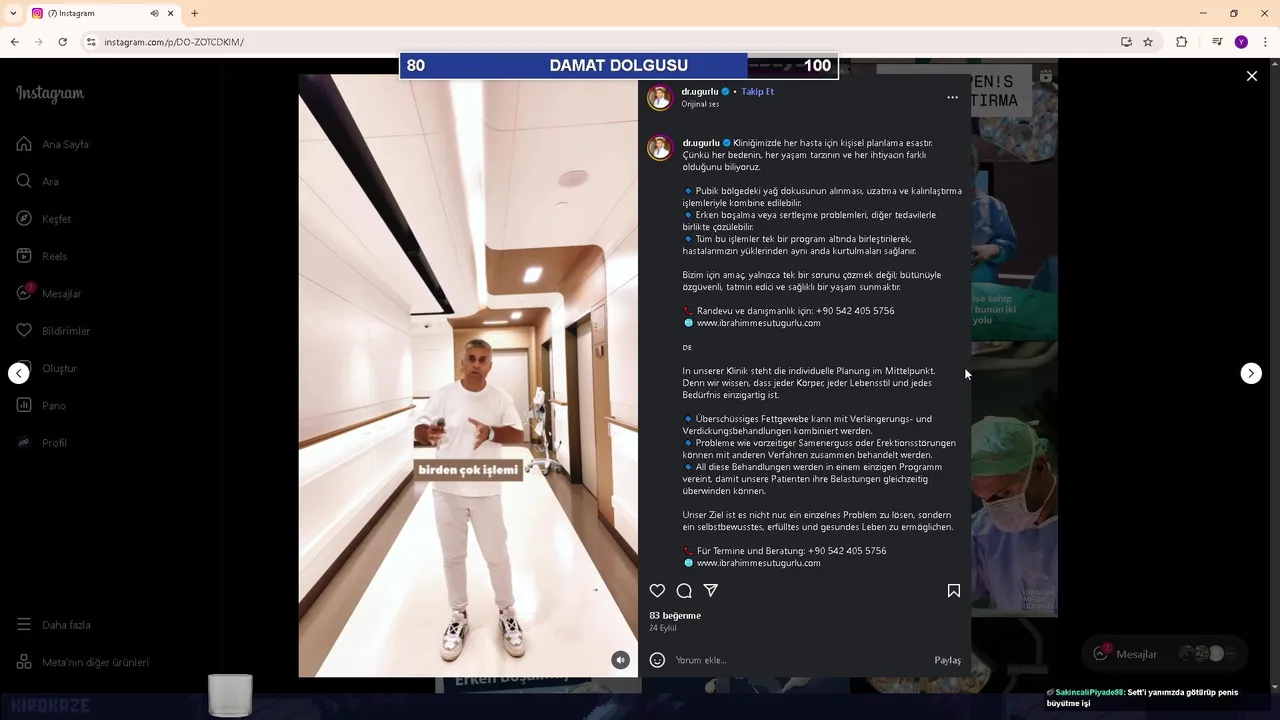This screenshot has width=1280, height=720.
Task: Open the Chrome three-dot menu
Action: click(1266, 42)
